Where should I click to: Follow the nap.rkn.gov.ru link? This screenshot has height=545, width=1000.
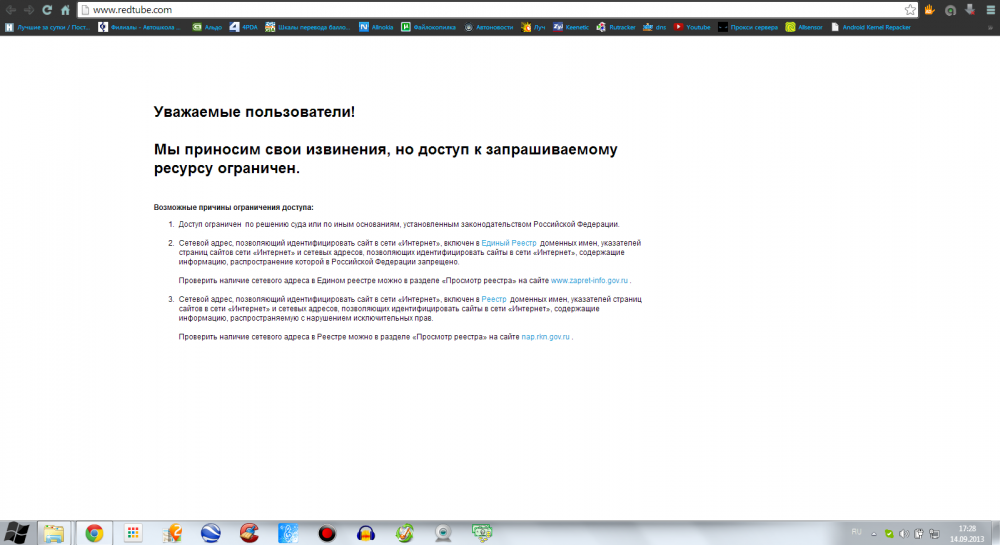tap(546, 337)
